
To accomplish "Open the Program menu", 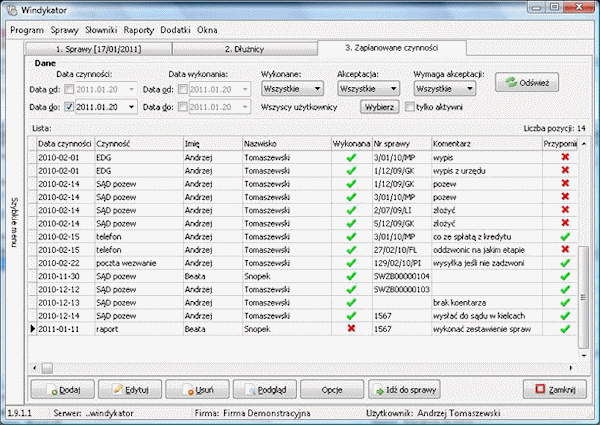I will [x=27, y=30].
